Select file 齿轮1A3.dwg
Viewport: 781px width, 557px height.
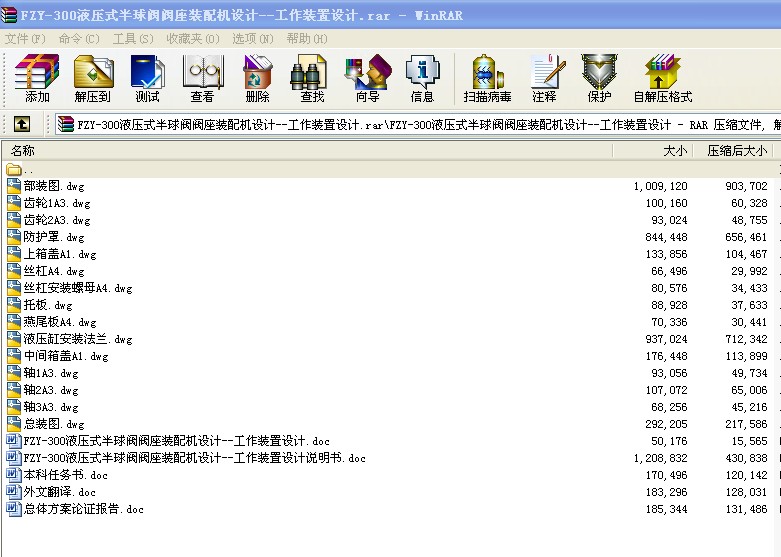(57, 203)
